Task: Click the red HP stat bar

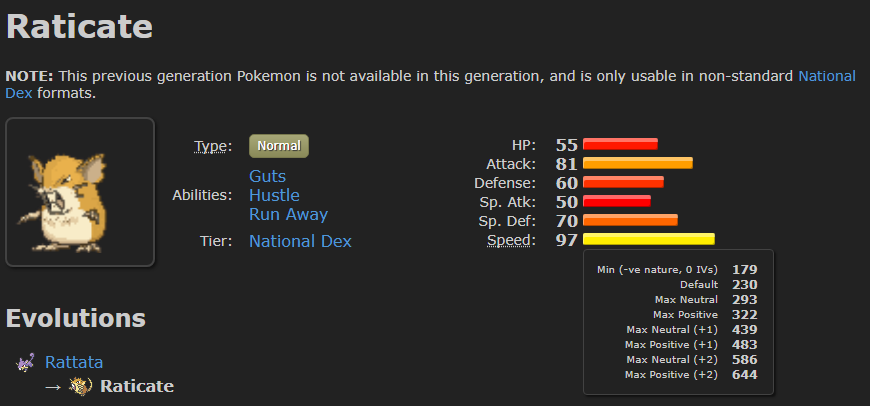Action: point(620,144)
